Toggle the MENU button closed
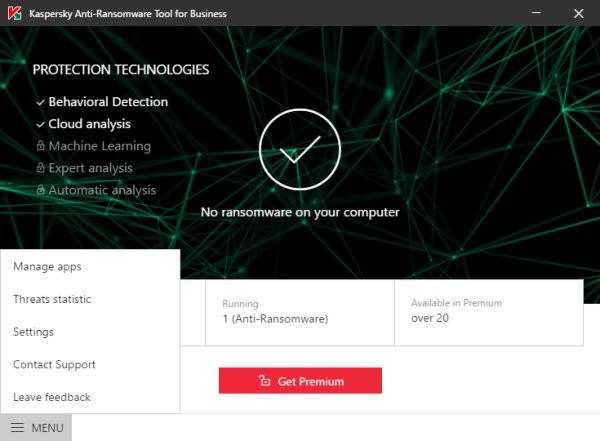 pyautogui.click(x=36, y=428)
